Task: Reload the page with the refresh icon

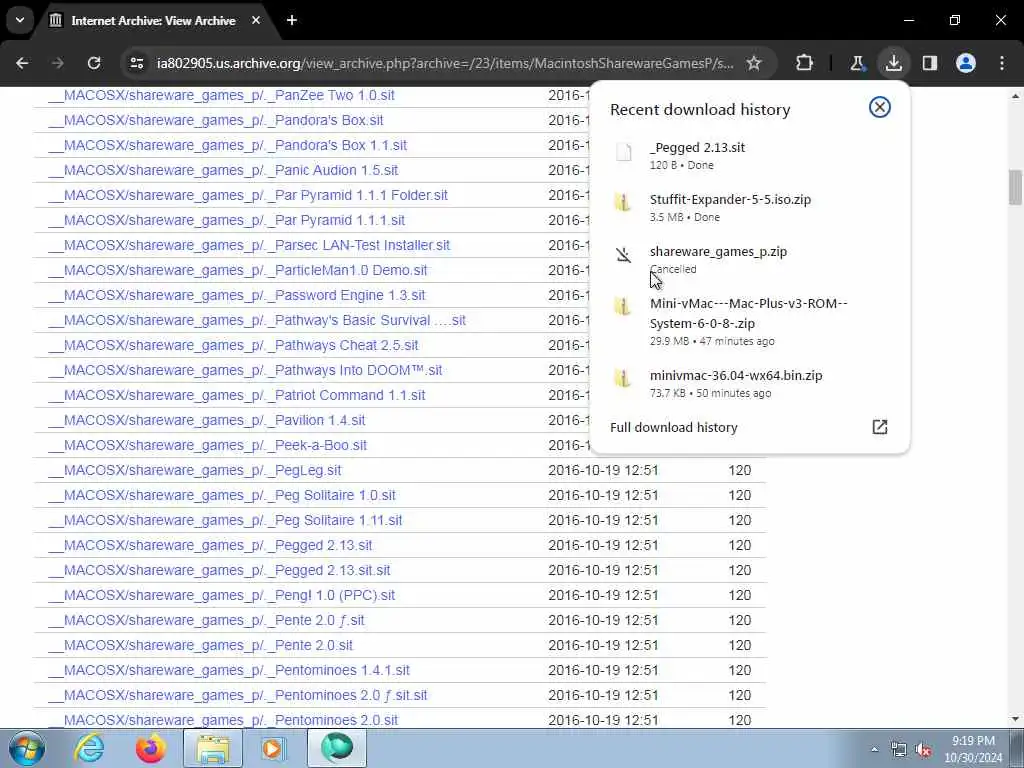Action: click(x=94, y=63)
